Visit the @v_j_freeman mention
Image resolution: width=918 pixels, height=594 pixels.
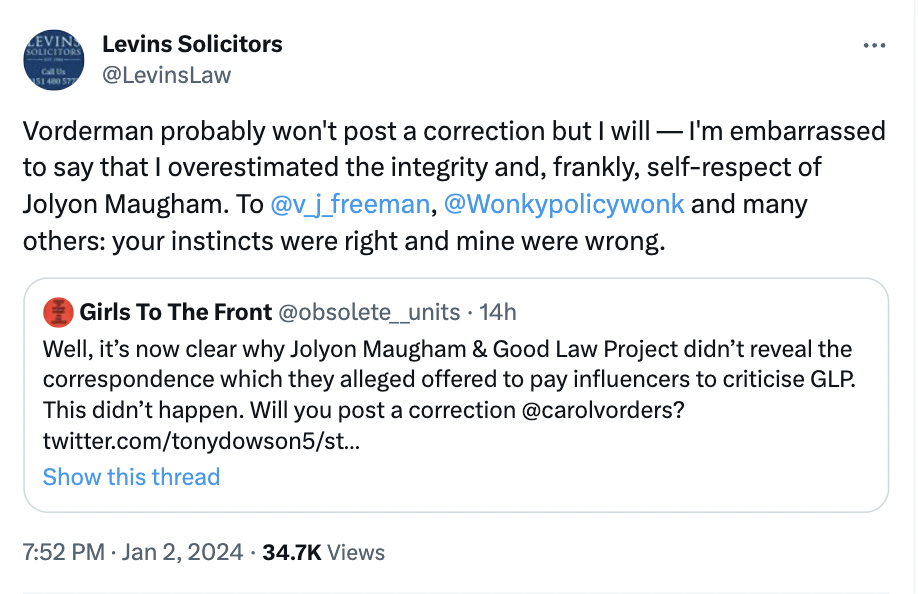[x=350, y=204]
